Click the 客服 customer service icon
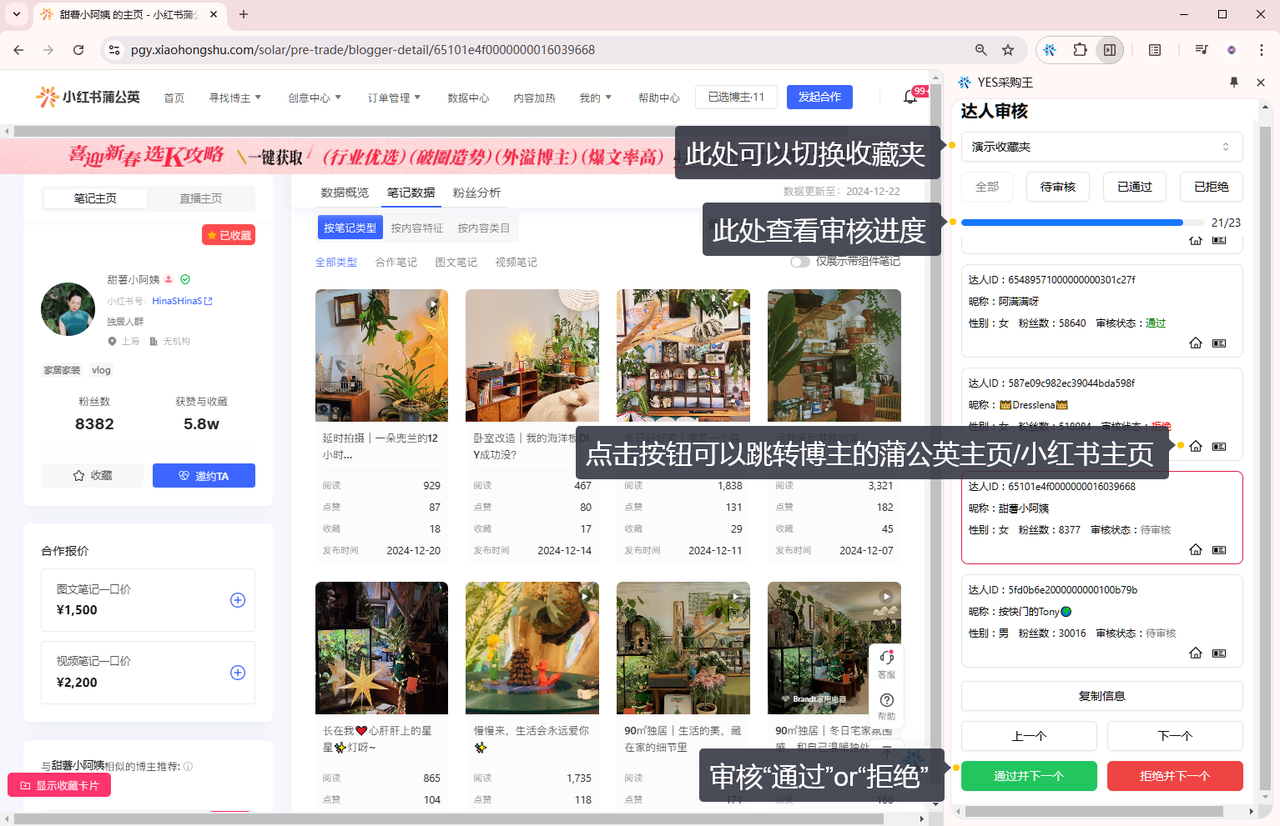The image size is (1280, 826). point(886,661)
